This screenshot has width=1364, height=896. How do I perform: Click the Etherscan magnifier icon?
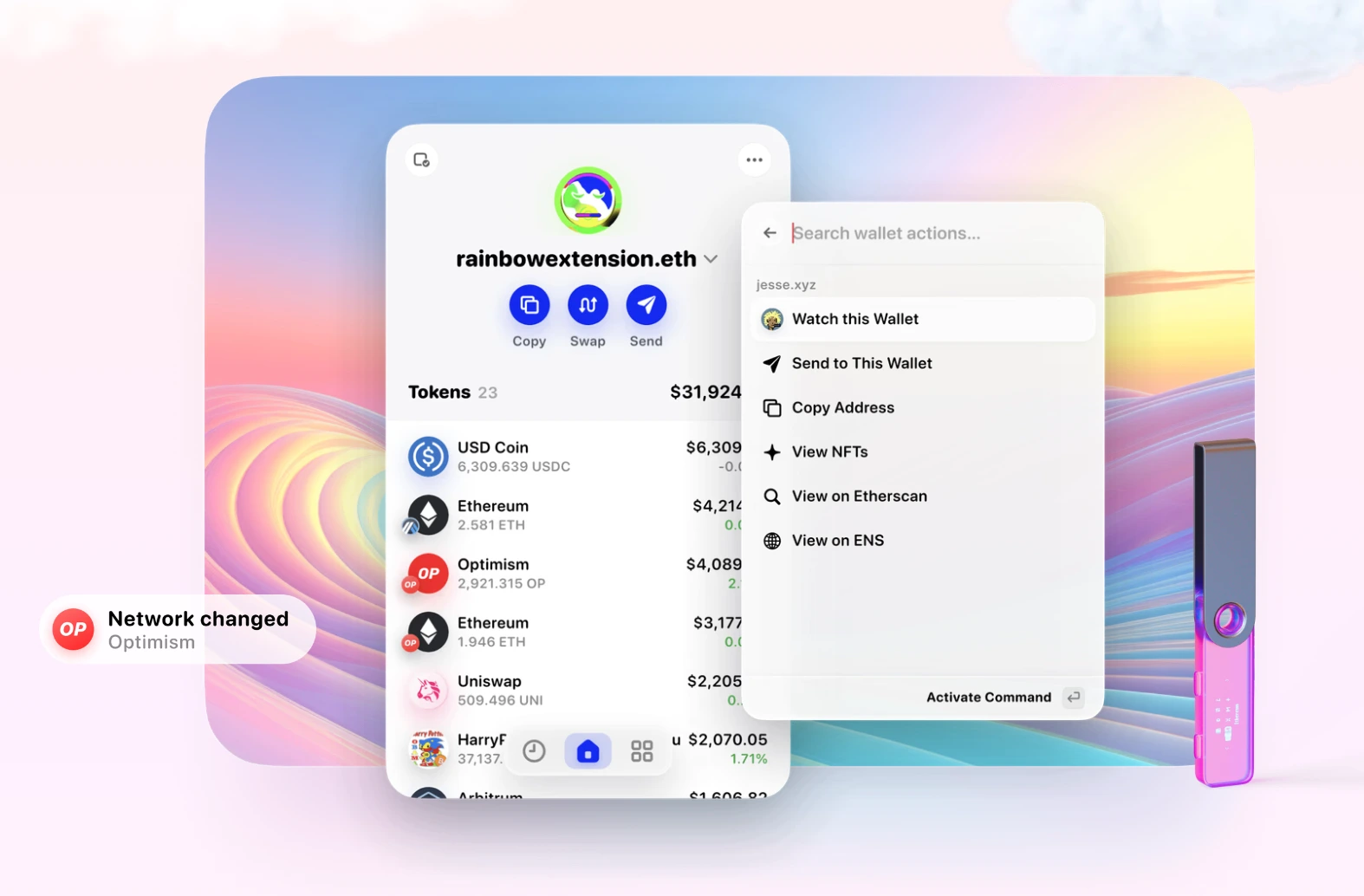point(771,496)
